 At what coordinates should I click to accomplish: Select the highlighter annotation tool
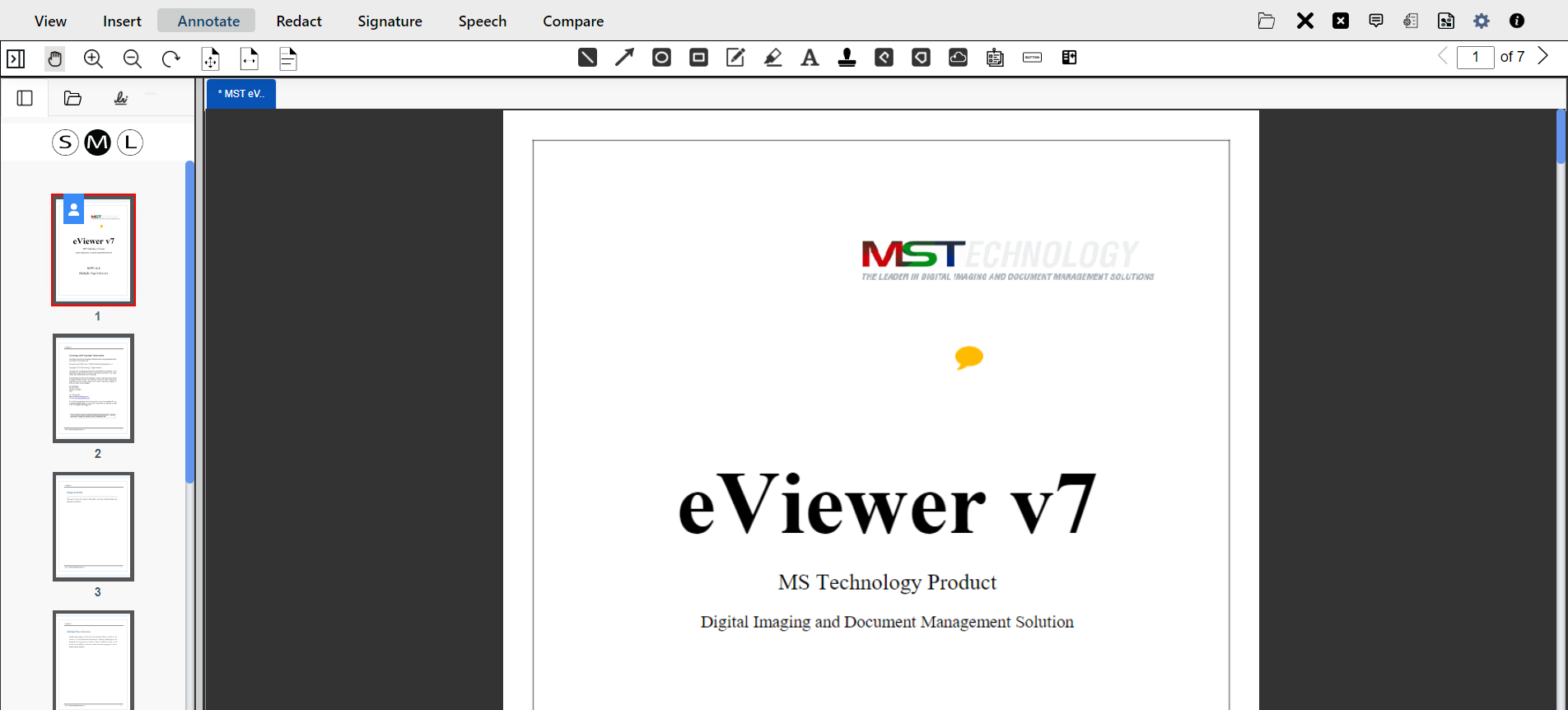772,58
